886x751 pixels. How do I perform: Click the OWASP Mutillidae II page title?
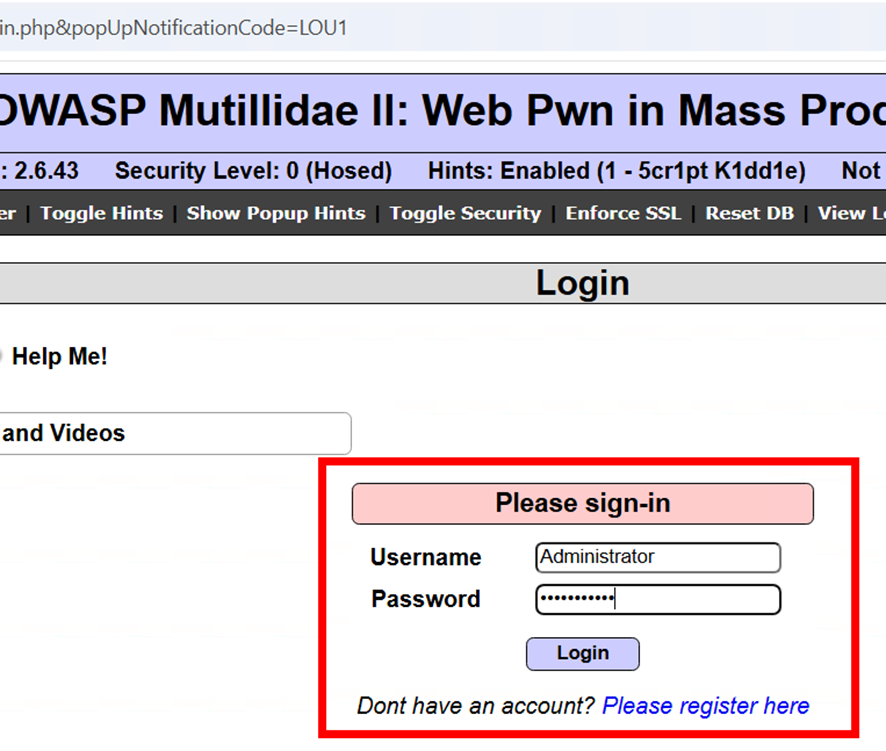[x=443, y=110]
